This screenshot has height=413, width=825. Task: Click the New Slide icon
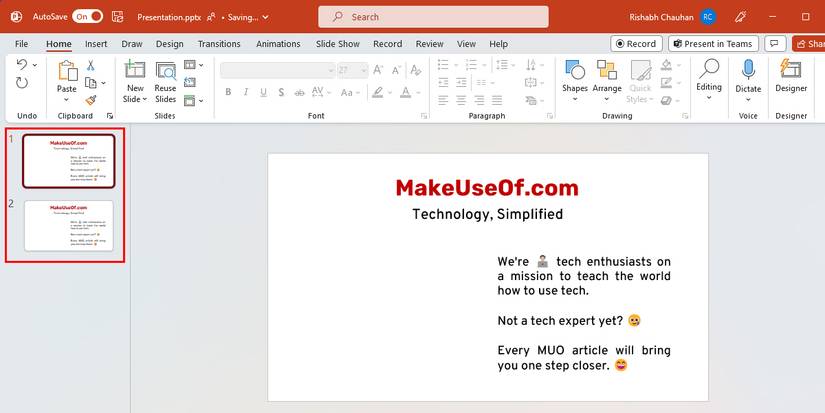click(135, 70)
